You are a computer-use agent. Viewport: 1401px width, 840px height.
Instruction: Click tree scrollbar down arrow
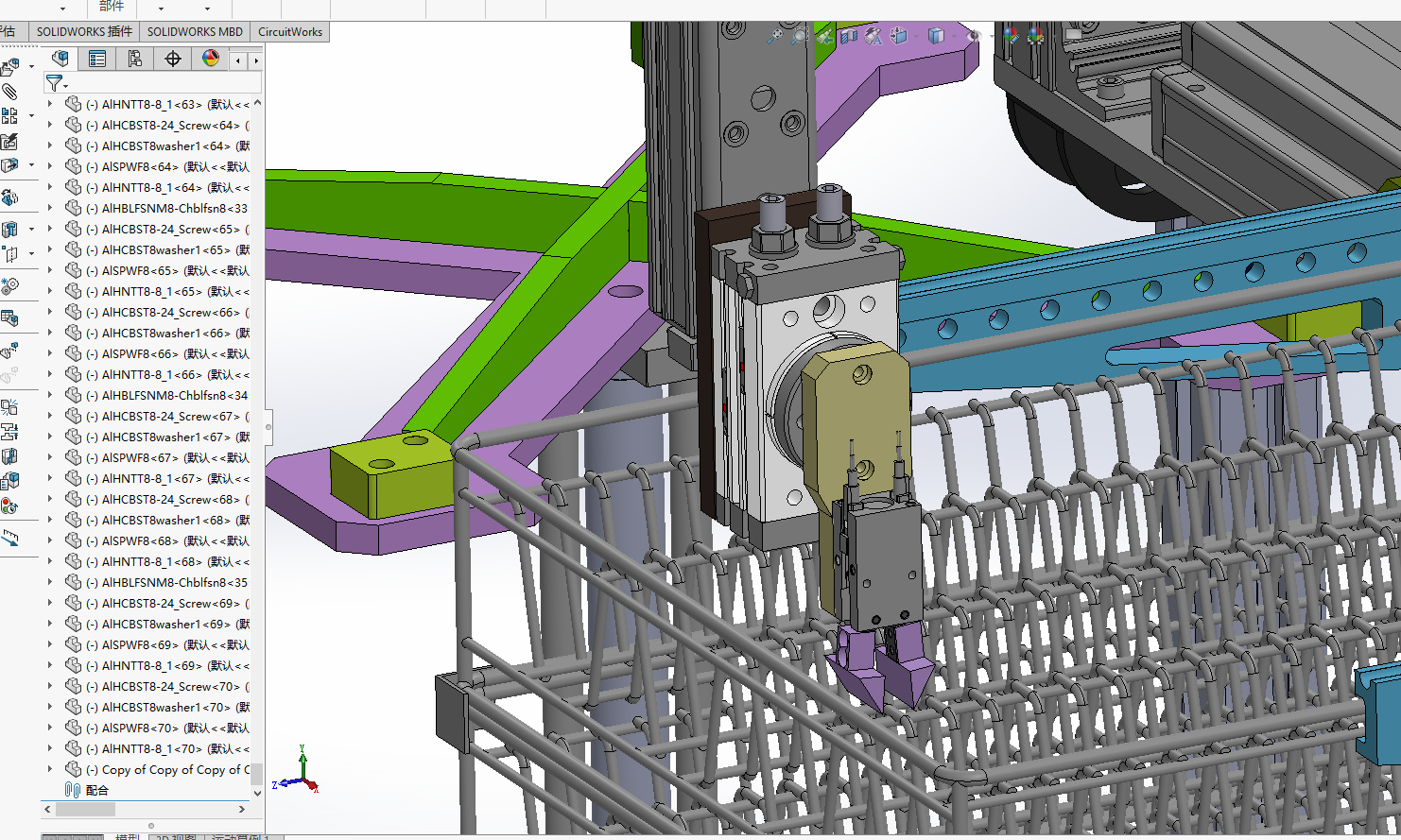click(257, 794)
